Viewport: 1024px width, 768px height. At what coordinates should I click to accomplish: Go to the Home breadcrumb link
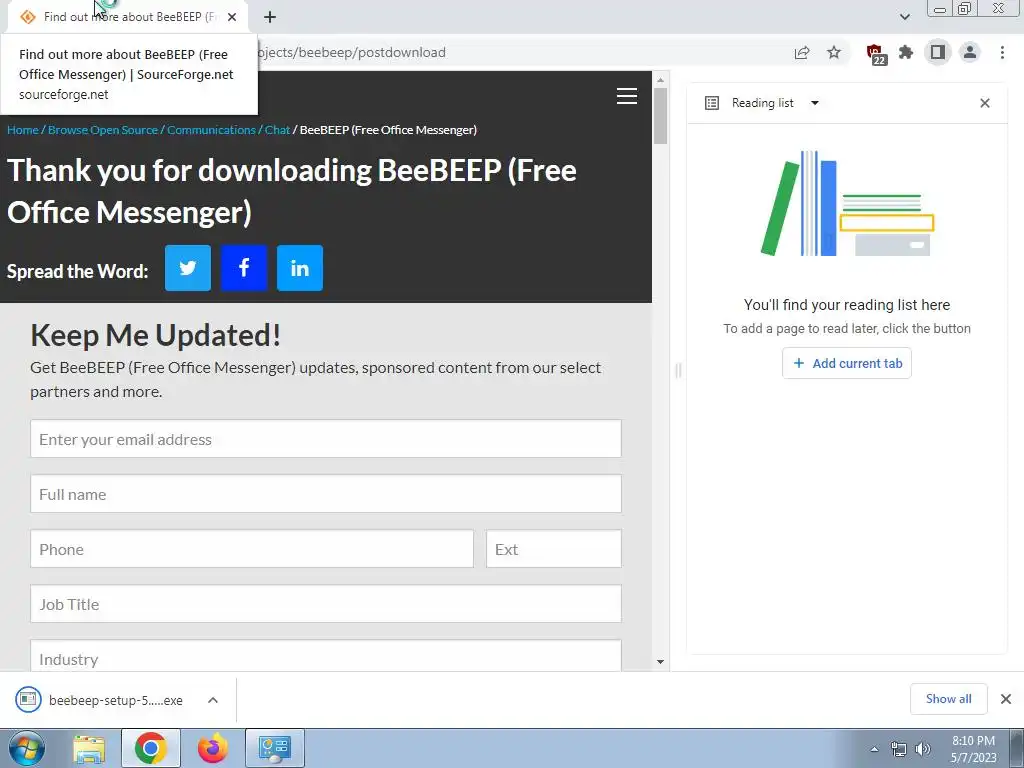[x=23, y=130]
